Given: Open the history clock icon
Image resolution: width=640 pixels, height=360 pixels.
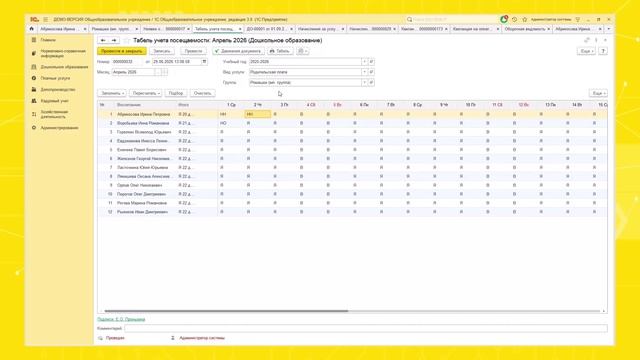Looking at the screenshot, I should [x=514, y=20].
